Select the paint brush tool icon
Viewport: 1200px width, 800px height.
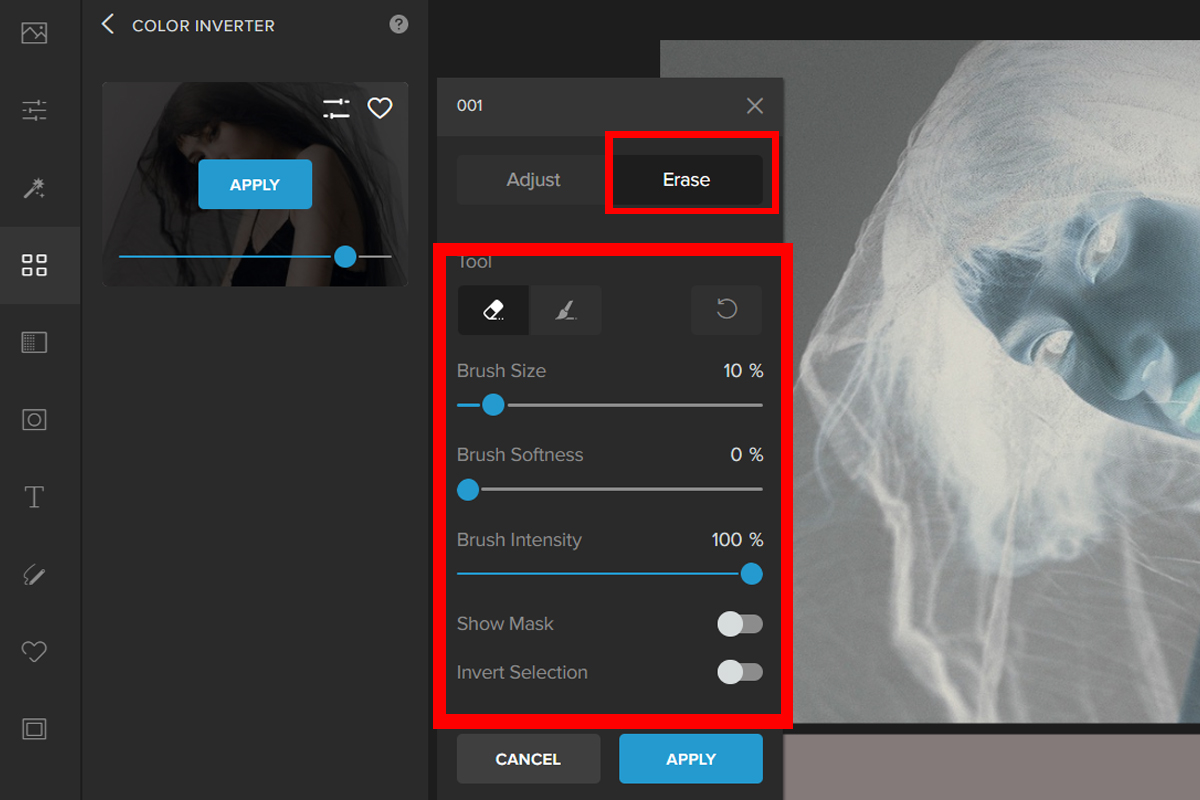pyautogui.click(x=565, y=310)
